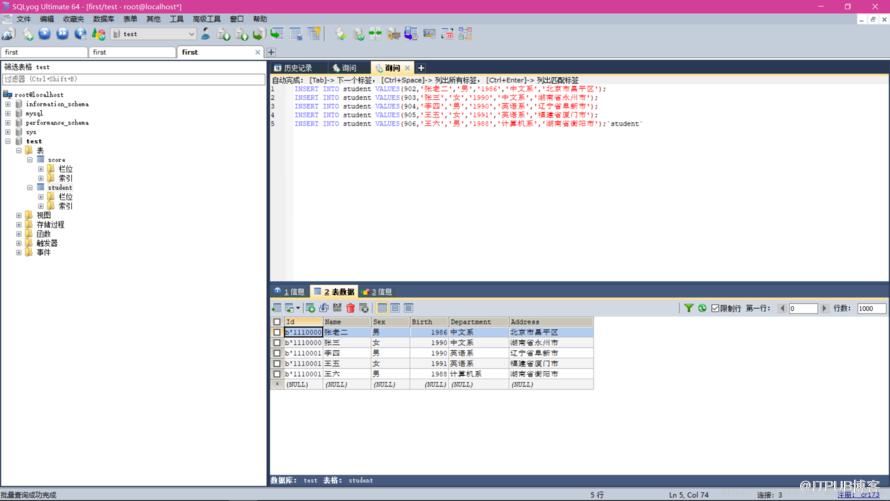890x501 pixels.
Task: Expand the information_schema database node
Action: [x=8, y=104]
